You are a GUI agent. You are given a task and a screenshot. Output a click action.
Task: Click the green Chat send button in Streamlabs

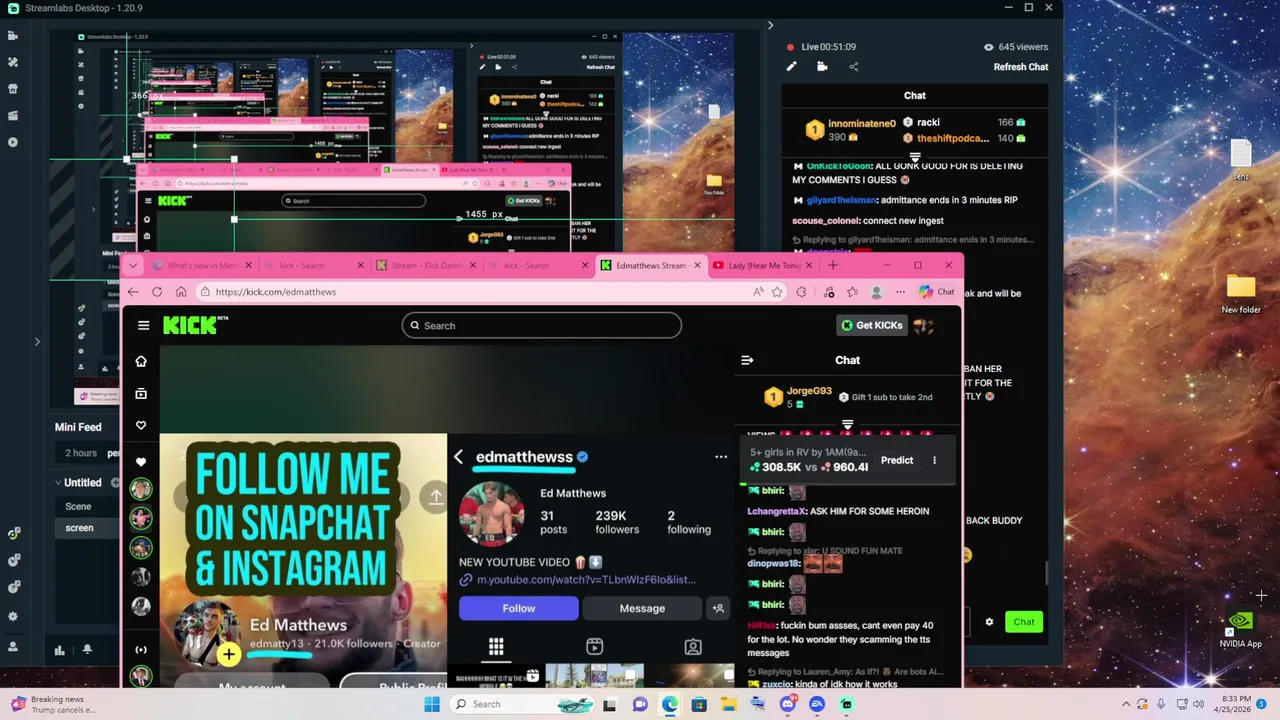(x=1024, y=622)
